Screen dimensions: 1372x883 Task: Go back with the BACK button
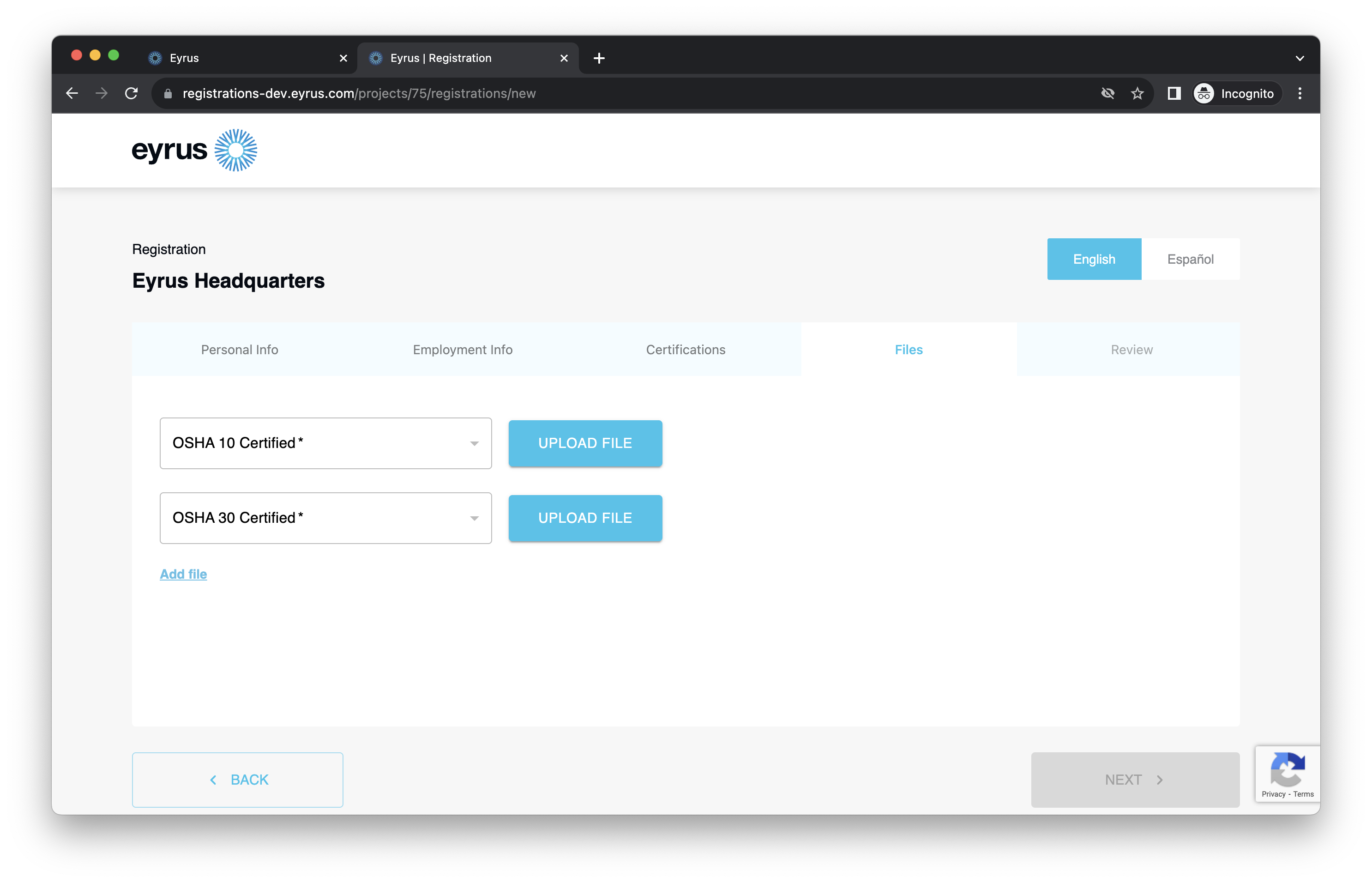click(237, 780)
